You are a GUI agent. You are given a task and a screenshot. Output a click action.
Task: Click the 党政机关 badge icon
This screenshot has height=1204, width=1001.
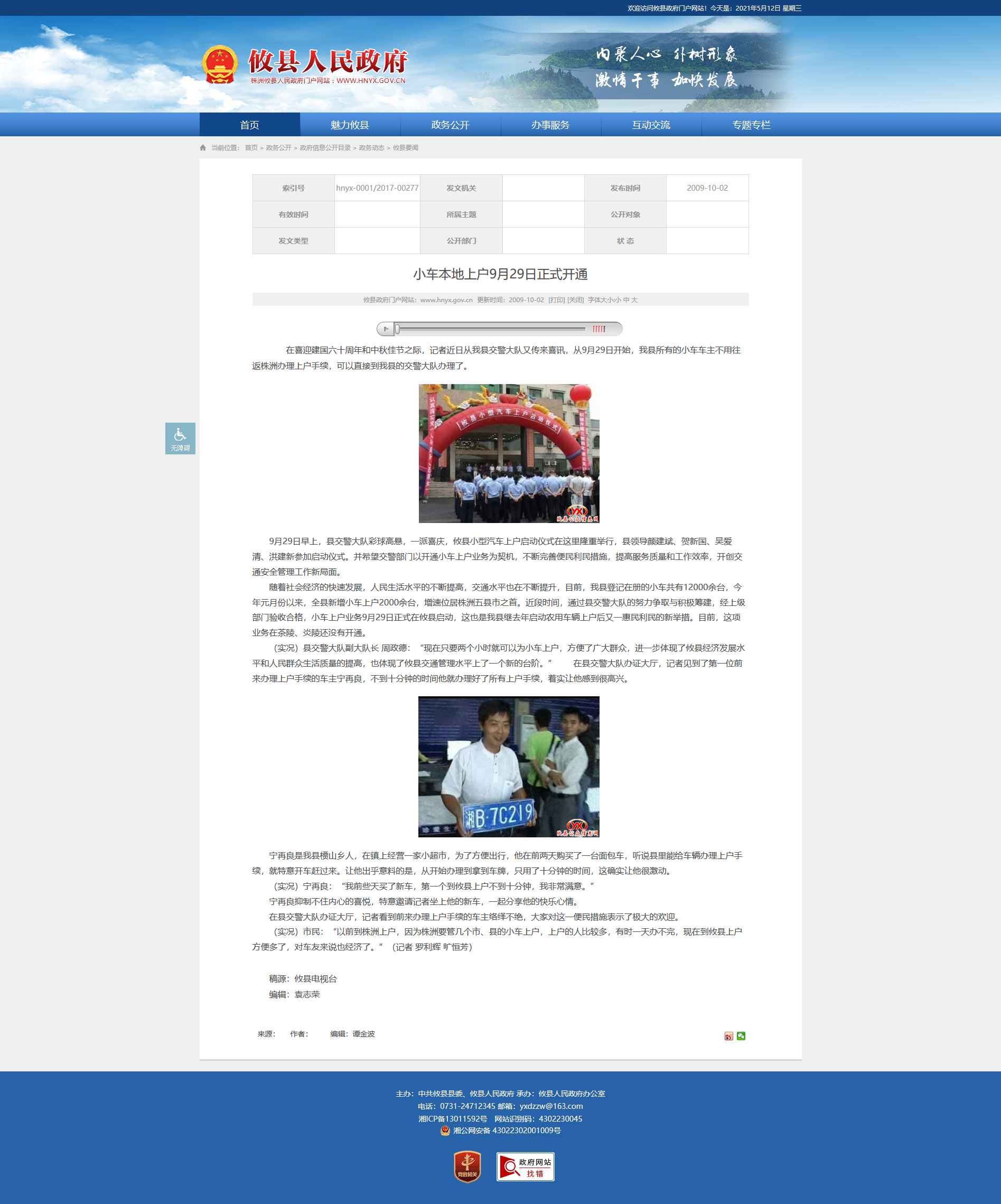[467, 1166]
